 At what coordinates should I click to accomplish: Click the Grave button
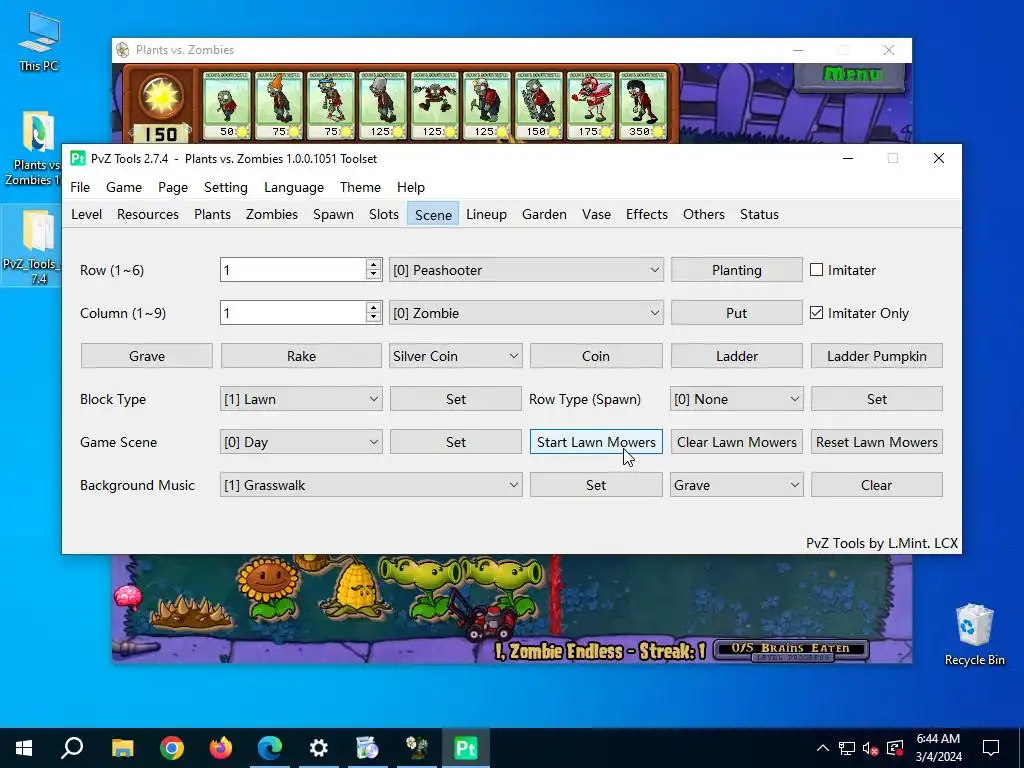click(147, 356)
